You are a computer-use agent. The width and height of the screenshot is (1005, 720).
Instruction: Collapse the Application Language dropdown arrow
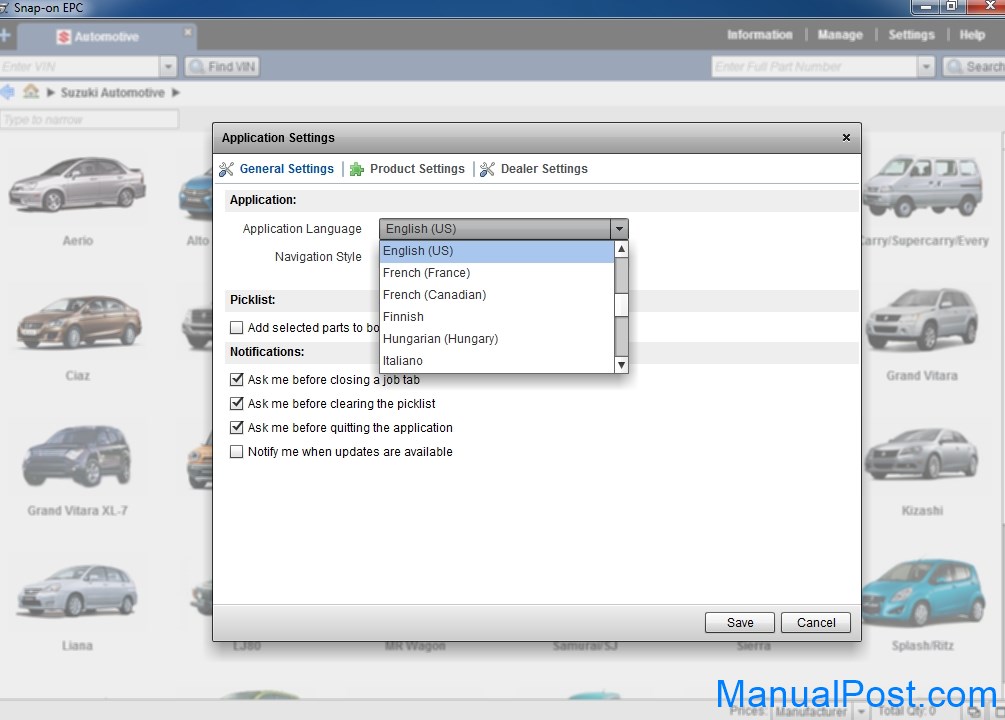(619, 229)
